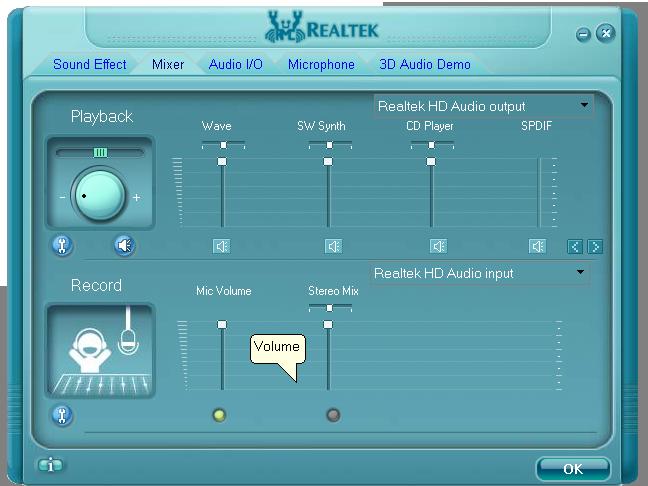Close the Realtek window
This screenshot has width=648, height=486.
(605, 33)
